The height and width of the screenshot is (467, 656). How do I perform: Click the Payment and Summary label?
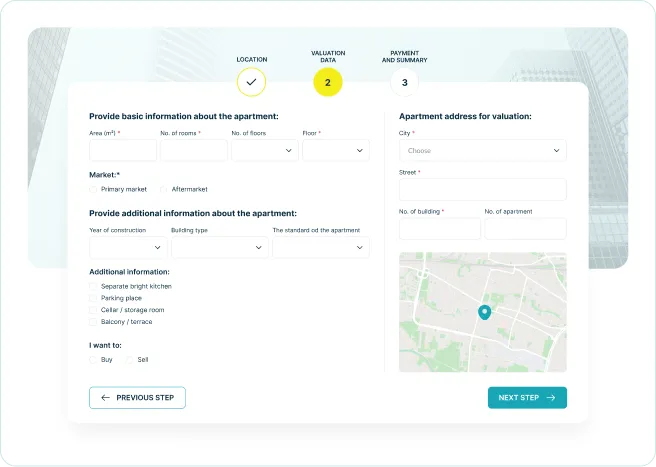tap(405, 56)
